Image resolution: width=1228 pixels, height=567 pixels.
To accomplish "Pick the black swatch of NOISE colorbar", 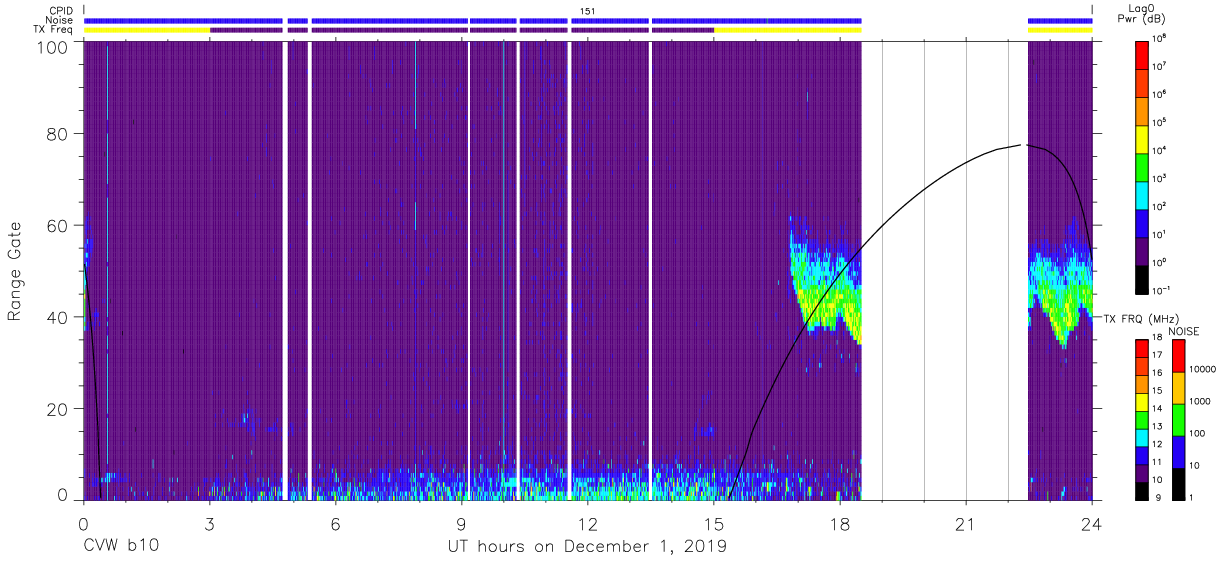I will pos(1178,482).
